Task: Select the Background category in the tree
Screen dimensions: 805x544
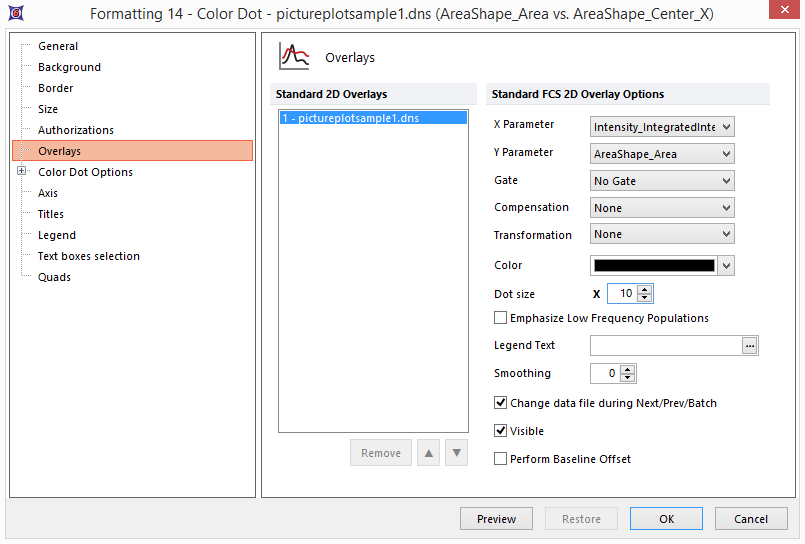Action: (x=69, y=67)
